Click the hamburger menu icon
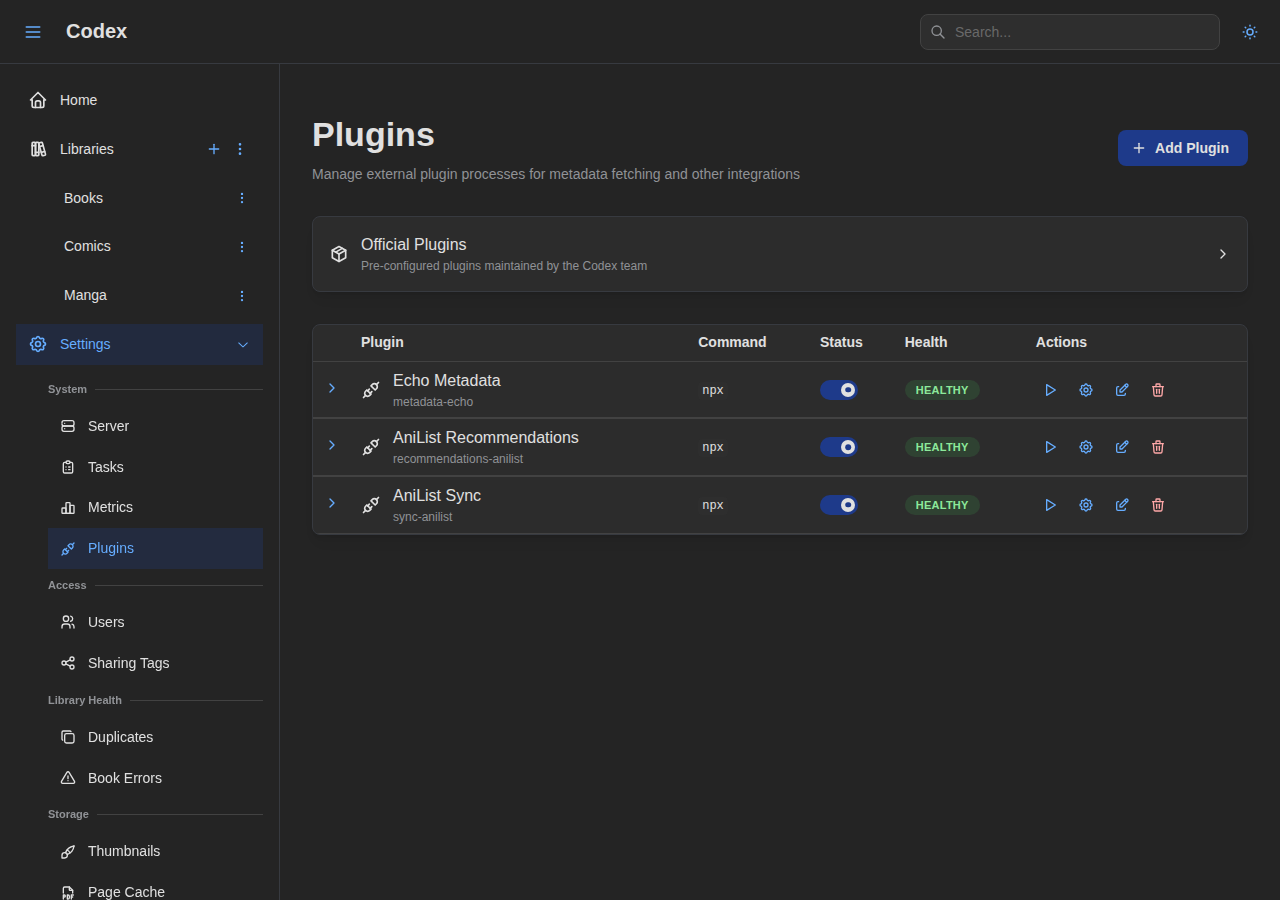Image resolution: width=1280 pixels, height=900 pixels. [x=33, y=31]
